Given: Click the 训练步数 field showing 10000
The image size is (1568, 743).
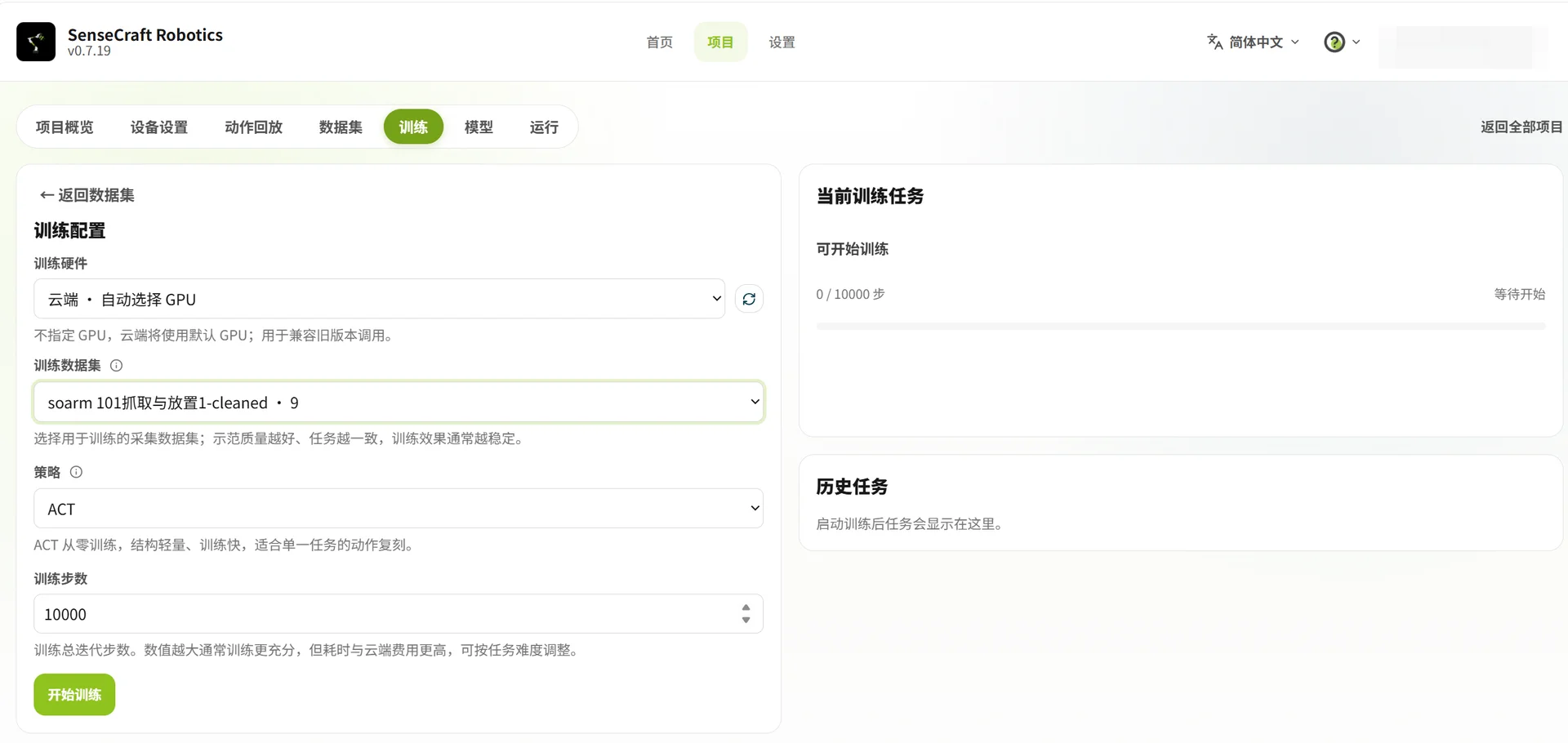Looking at the screenshot, I should [x=399, y=614].
